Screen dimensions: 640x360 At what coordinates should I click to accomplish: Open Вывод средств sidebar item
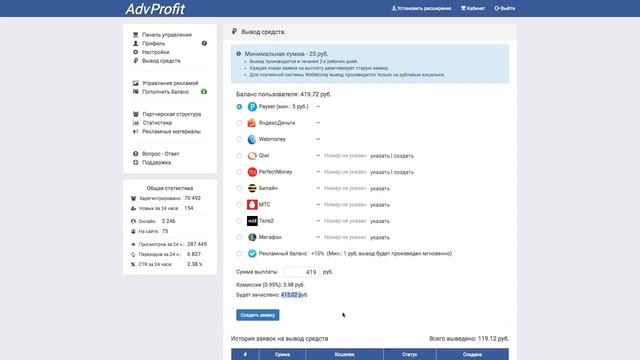161,61
